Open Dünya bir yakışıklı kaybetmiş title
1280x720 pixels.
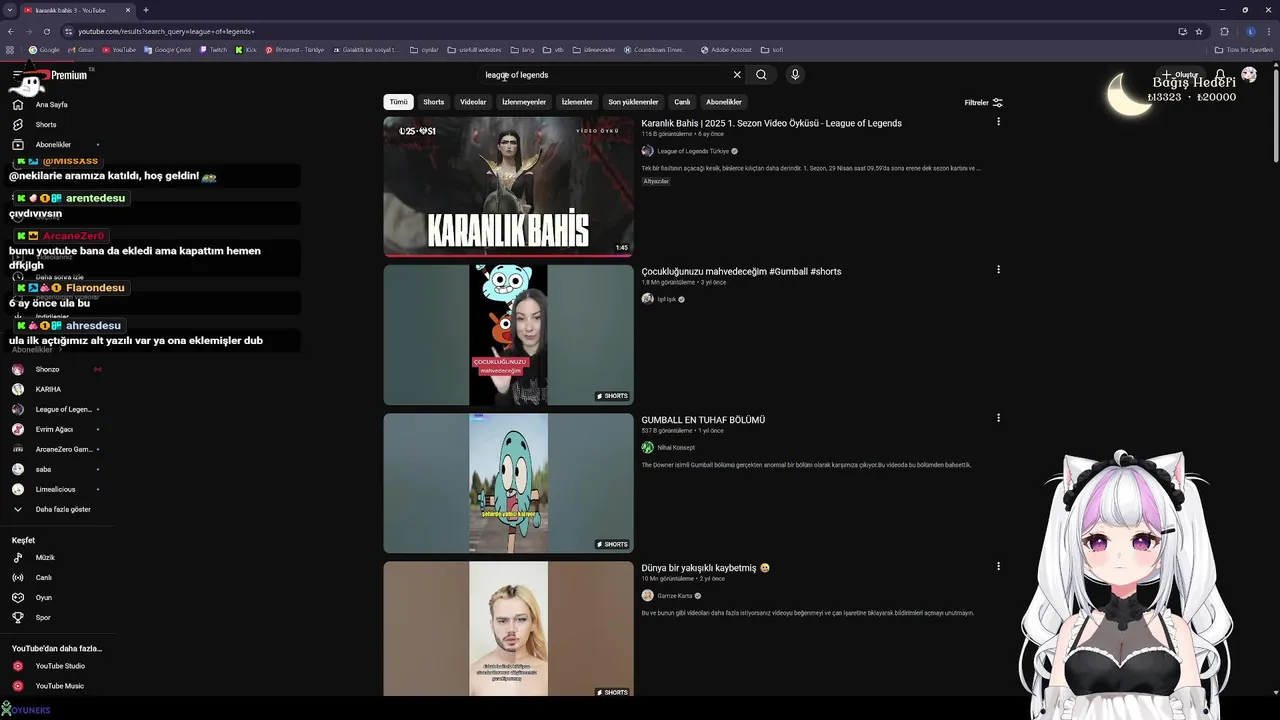(705, 568)
